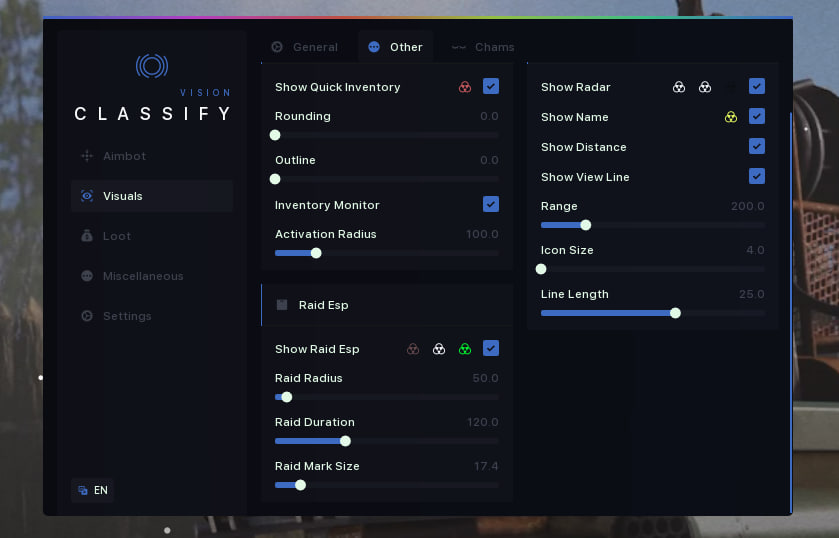Uncheck the Show Radar checkbox
The image size is (839, 538).
tap(757, 86)
